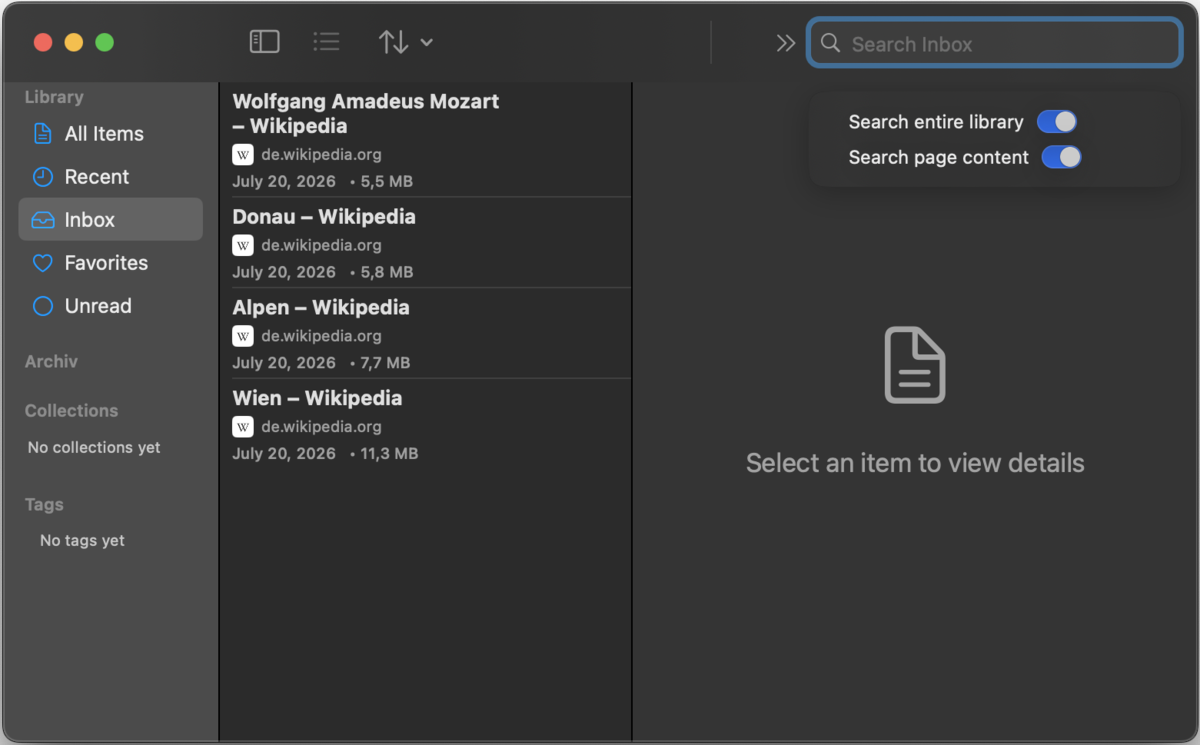The width and height of the screenshot is (1200, 745).
Task: Click Wikipedia favicon on Donau entry
Action: [x=243, y=245]
